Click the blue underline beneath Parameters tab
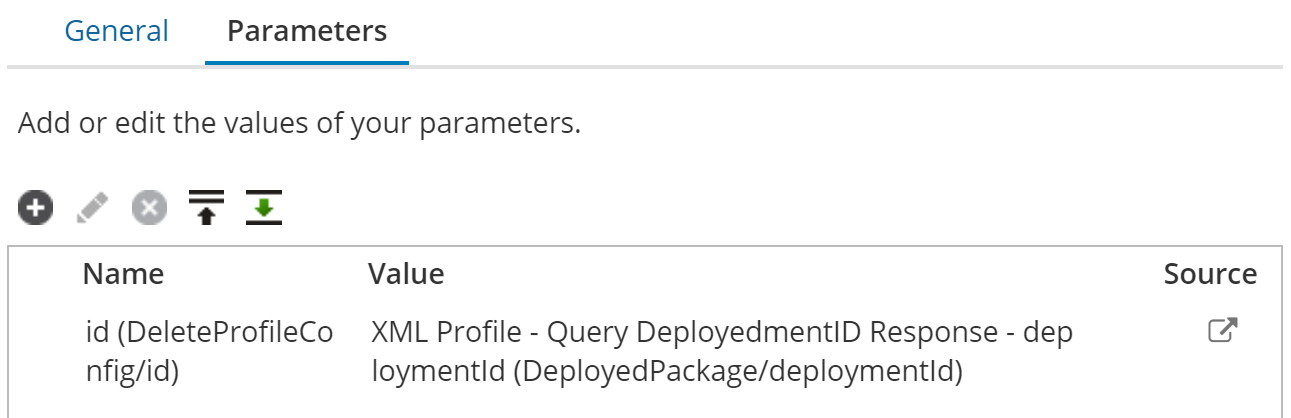The image size is (1291, 418). pyautogui.click(x=307, y=63)
